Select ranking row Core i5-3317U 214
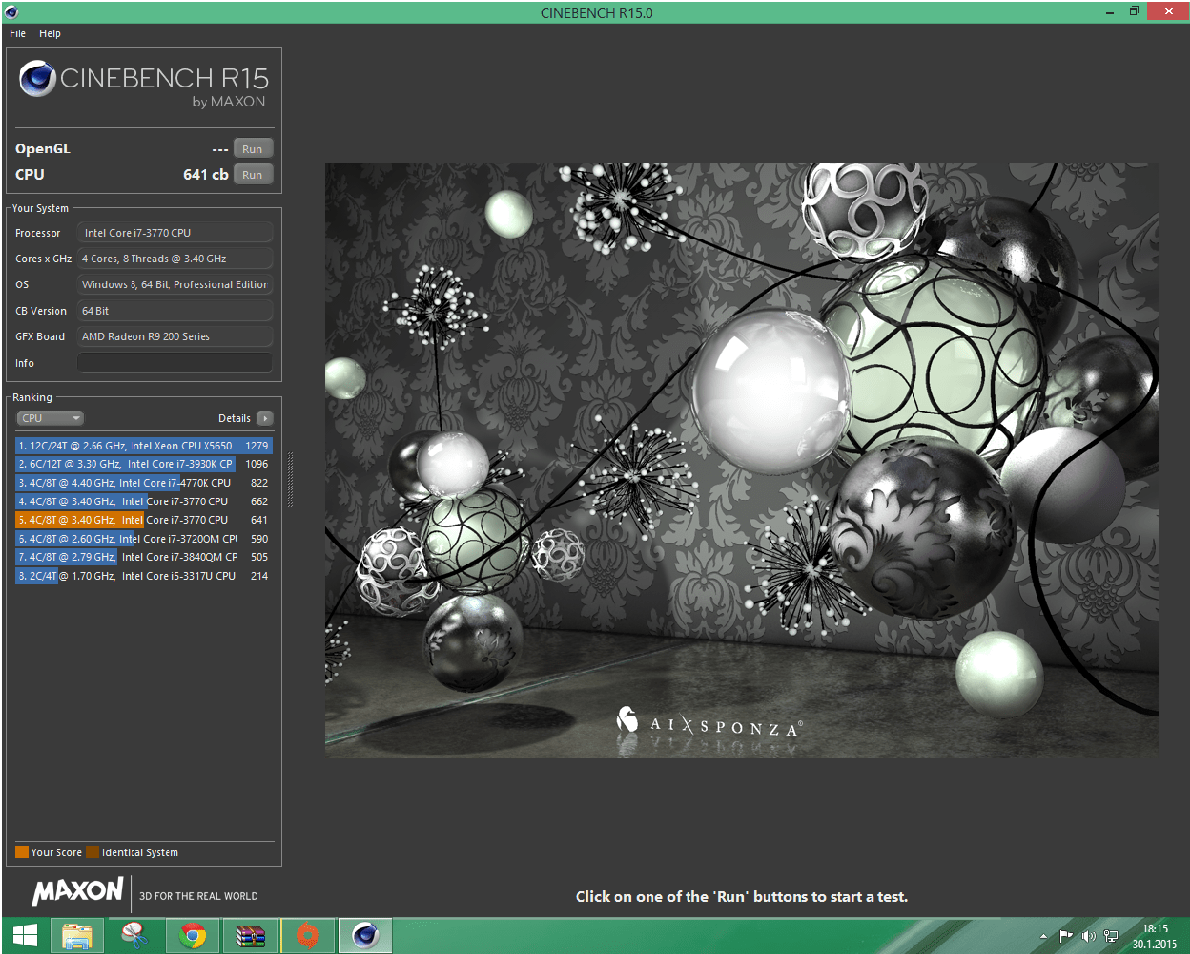Screen dimensions: 1190x954 [143, 576]
